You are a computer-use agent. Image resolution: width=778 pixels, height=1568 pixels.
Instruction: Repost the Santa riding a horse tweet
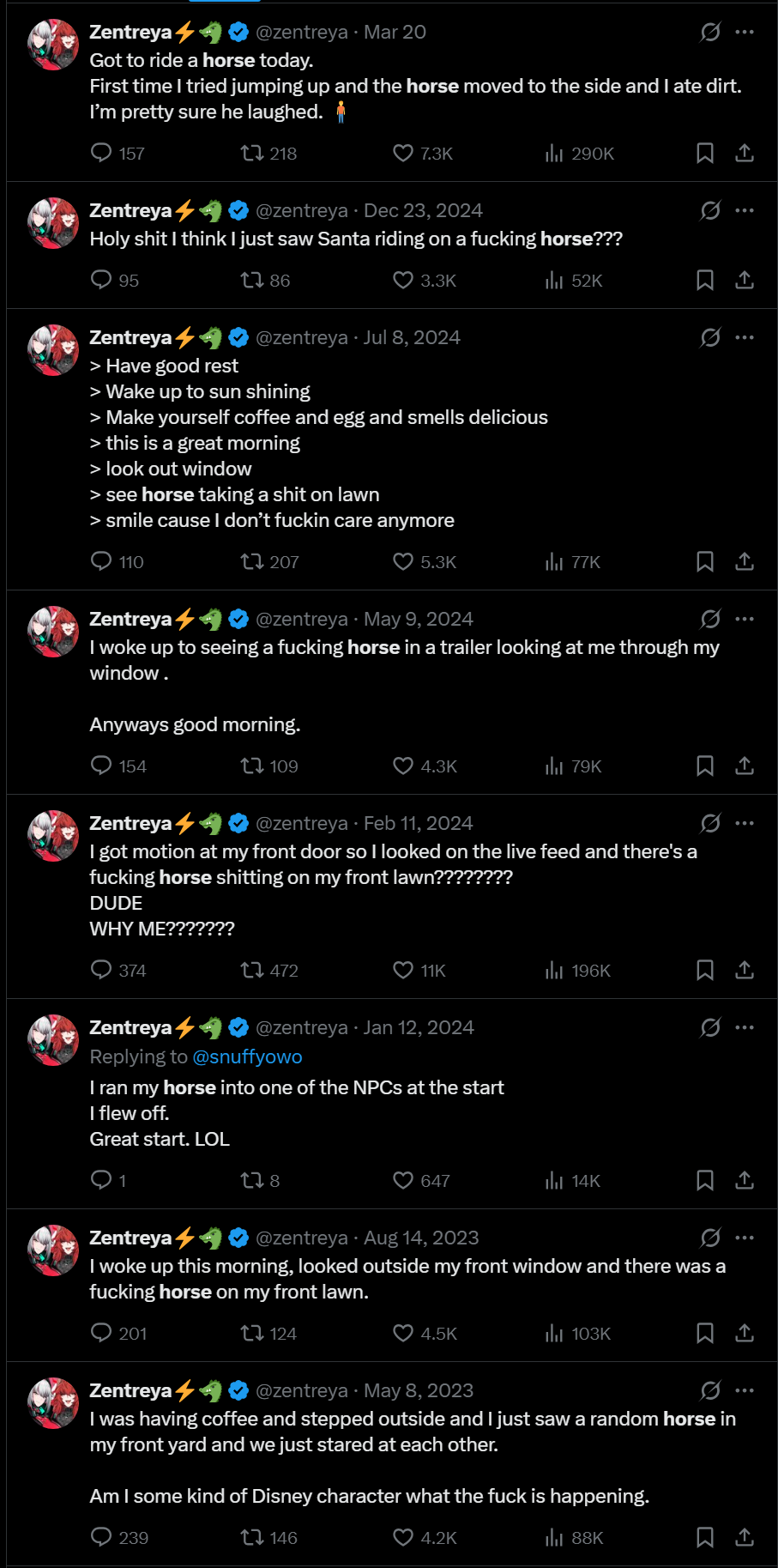pos(252,280)
